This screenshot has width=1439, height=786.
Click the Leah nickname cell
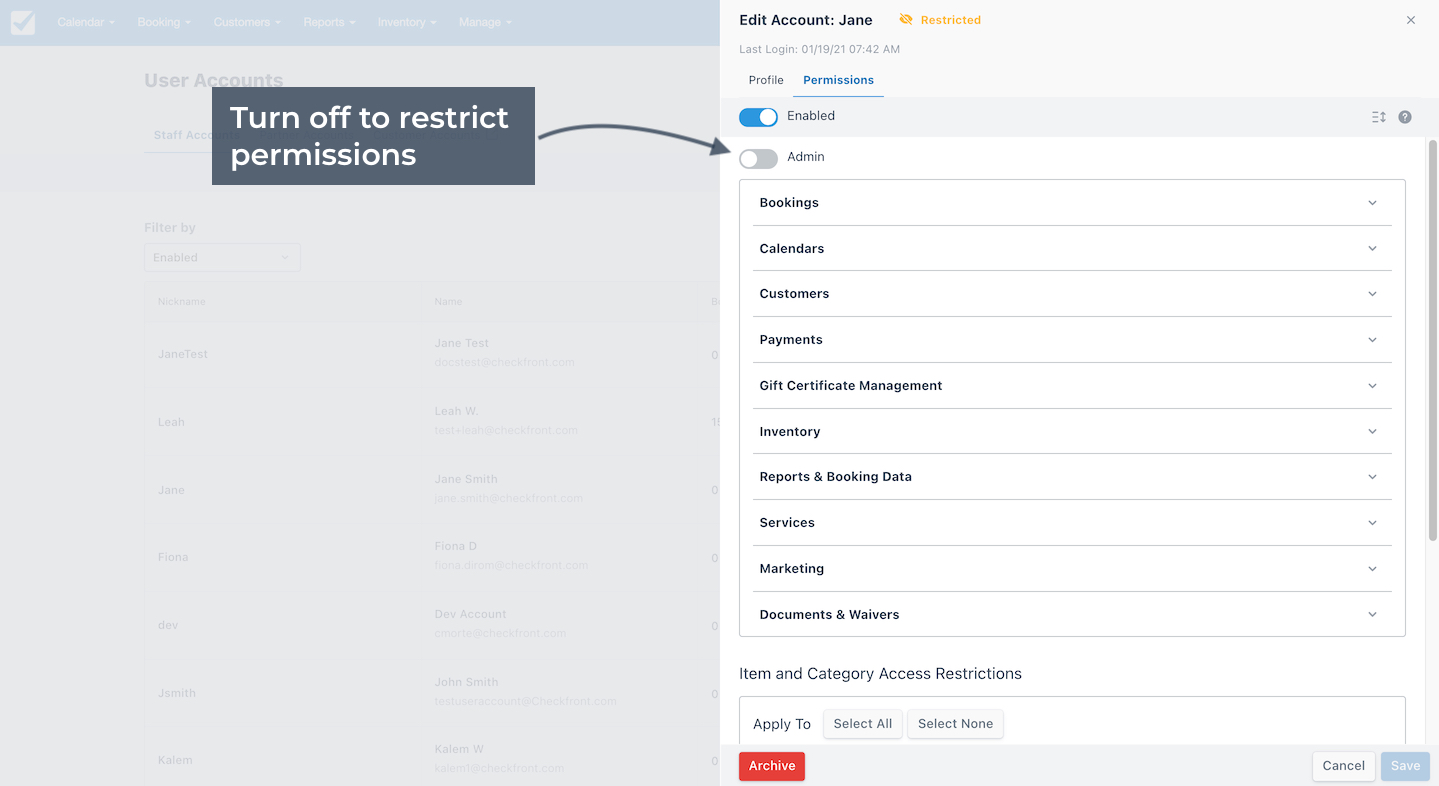(x=171, y=422)
